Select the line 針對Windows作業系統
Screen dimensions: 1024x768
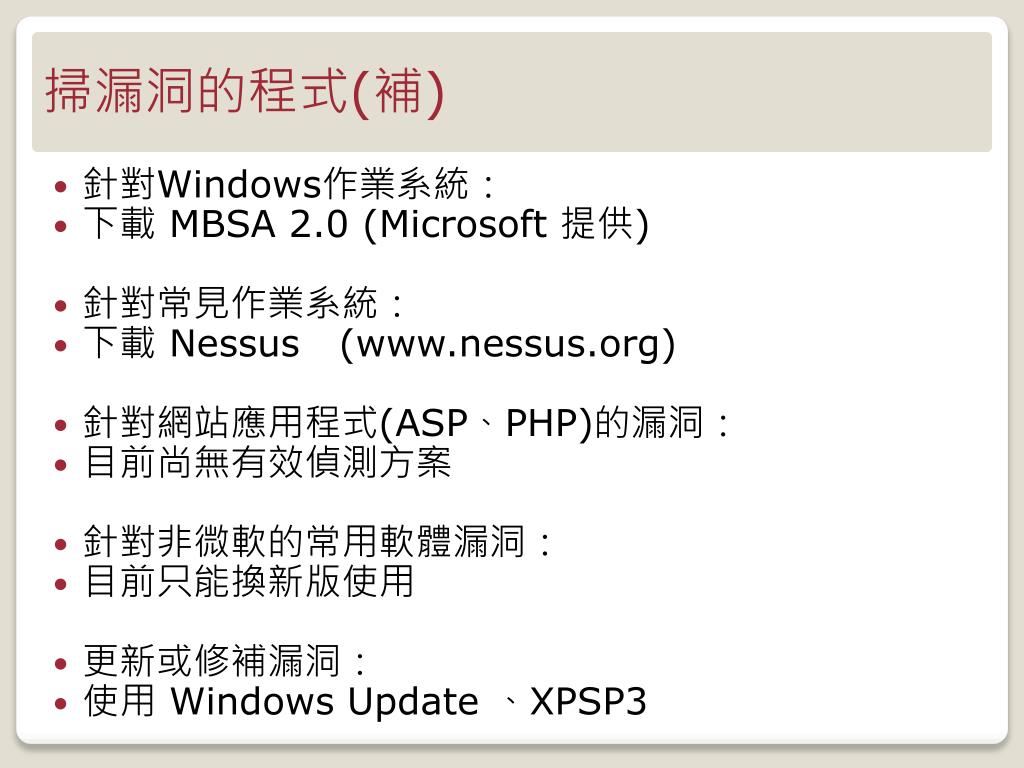[x=289, y=184]
